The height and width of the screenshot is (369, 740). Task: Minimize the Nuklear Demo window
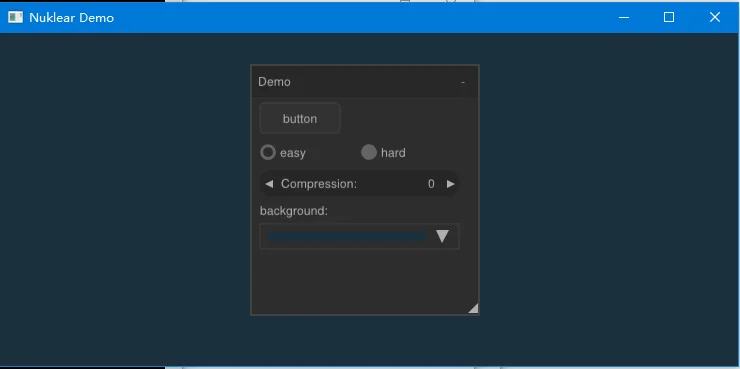[x=624, y=17]
